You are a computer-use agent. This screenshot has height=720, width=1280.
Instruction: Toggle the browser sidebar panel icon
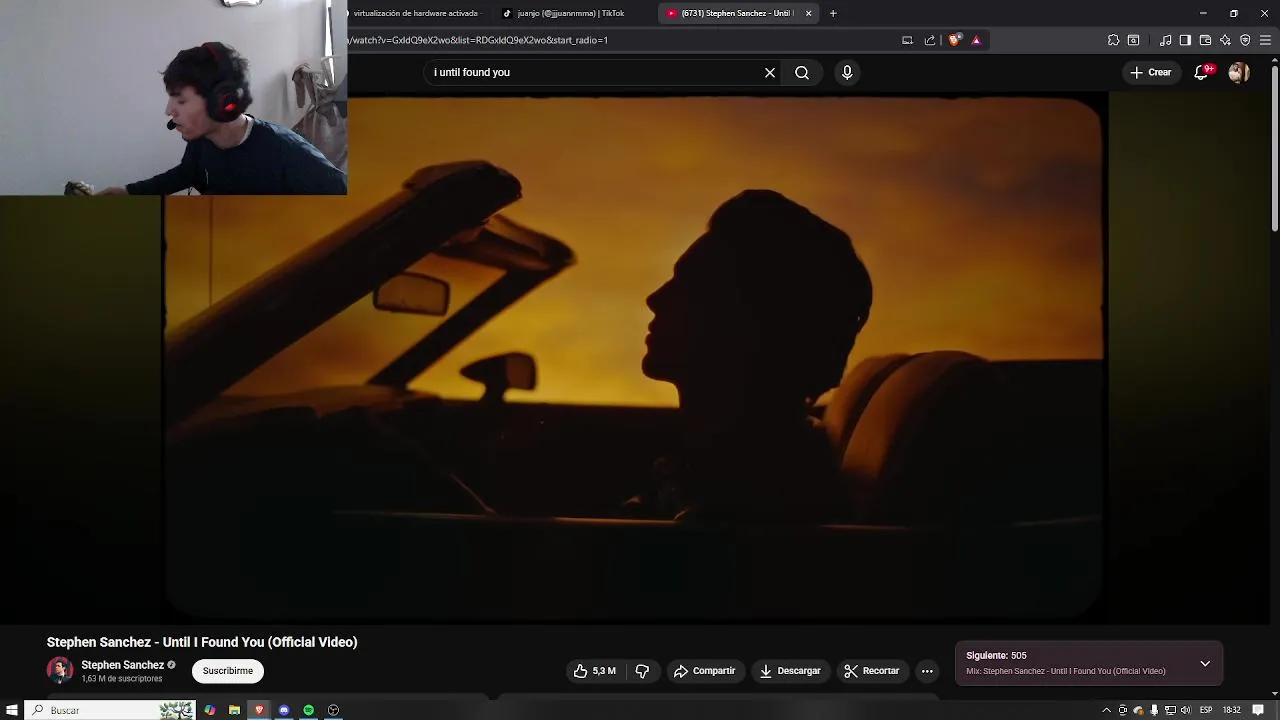coord(1185,40)
